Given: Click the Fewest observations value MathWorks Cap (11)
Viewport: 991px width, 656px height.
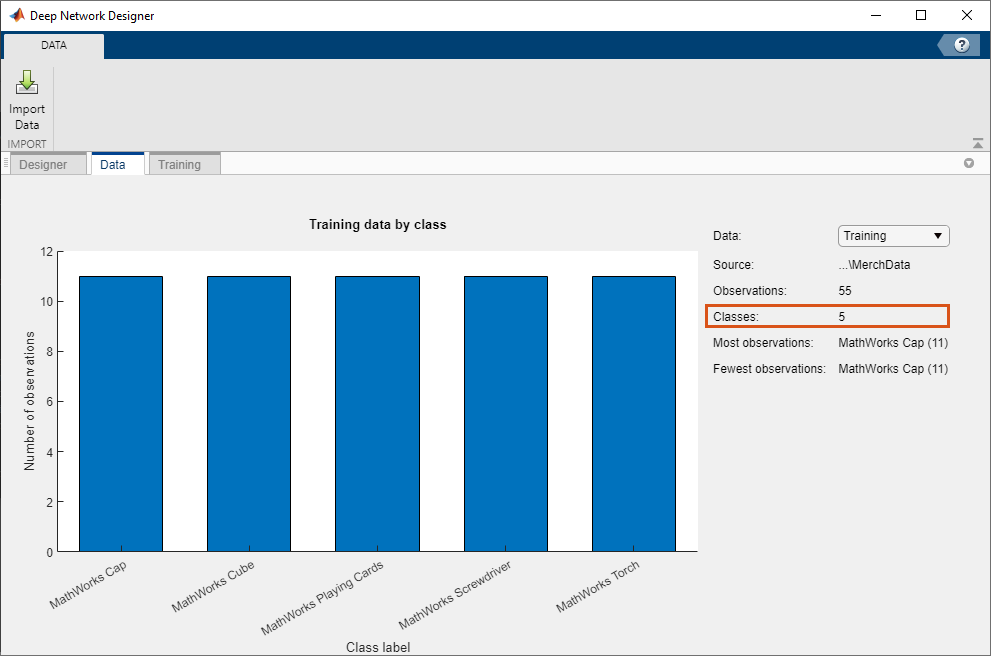Looking at the screenshot, I should coord(893,368).
